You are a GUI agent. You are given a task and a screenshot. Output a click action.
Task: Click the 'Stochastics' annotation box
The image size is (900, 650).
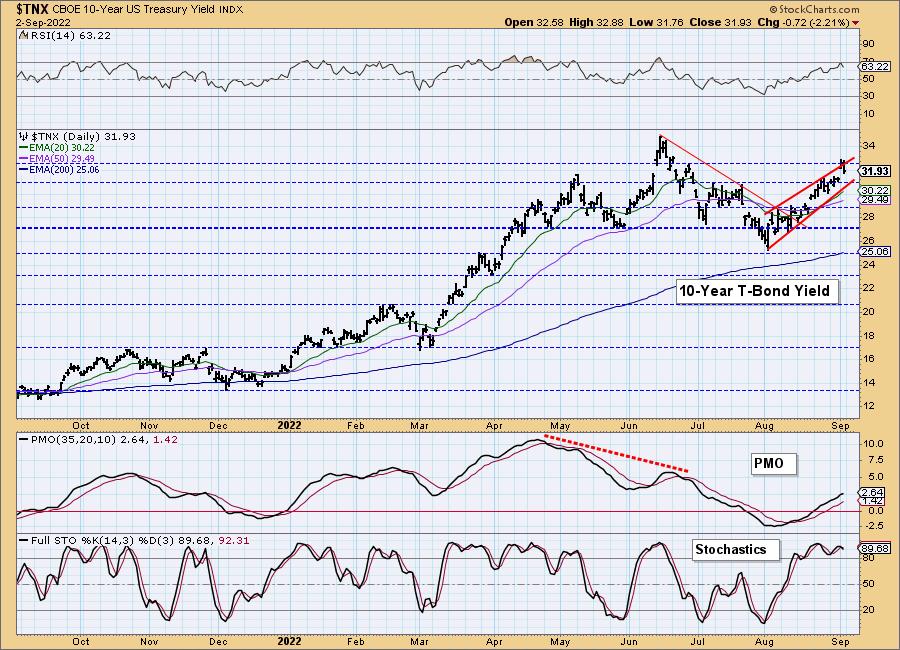pyautogui.click(x=735, y=550)
